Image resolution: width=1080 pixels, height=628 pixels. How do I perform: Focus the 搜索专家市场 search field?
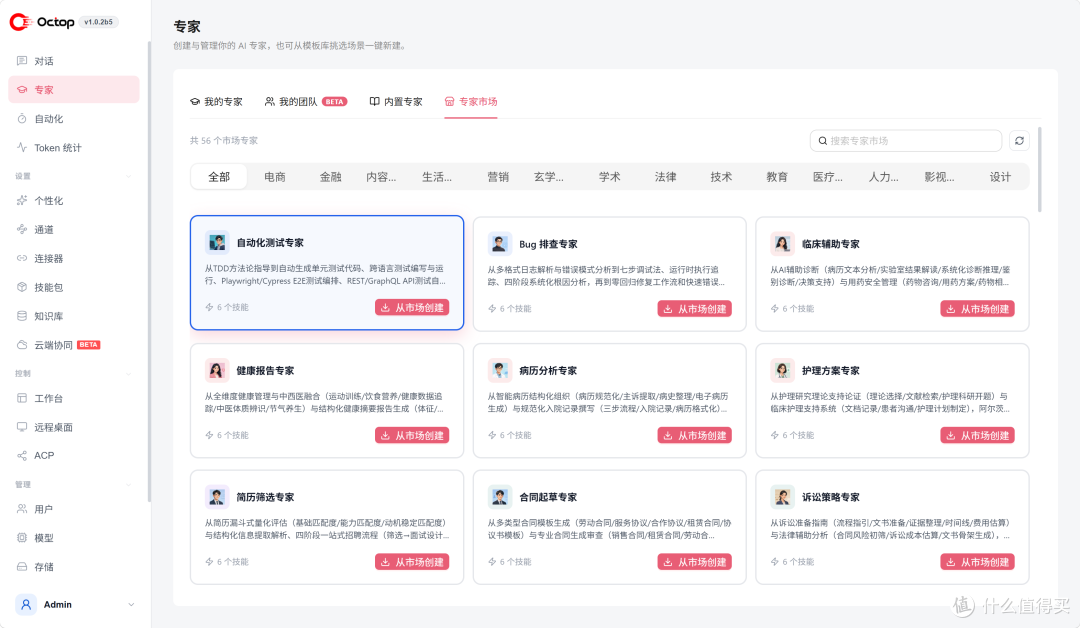pyautogui.click(x=906, y=140)
